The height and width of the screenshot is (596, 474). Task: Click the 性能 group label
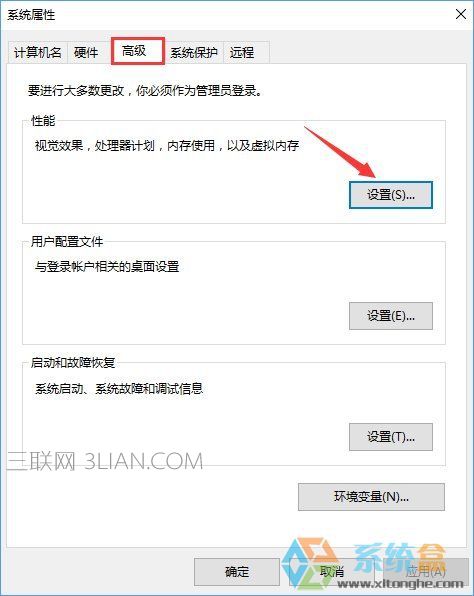coord(43,121)
